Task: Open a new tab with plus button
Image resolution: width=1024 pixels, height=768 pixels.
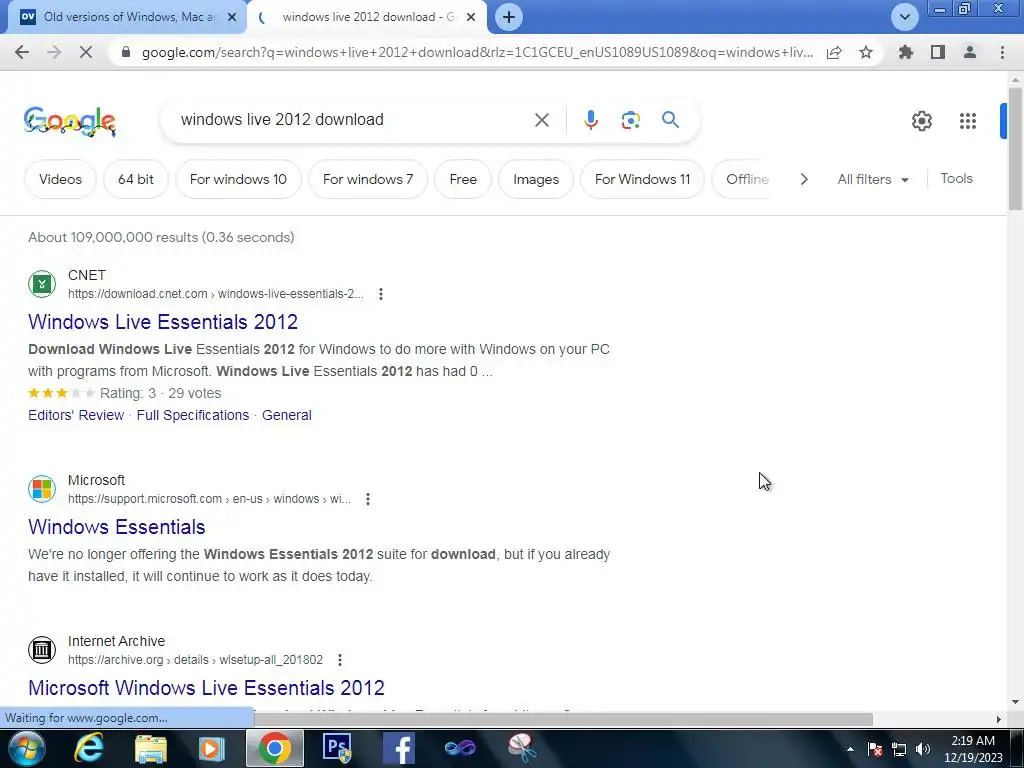Action: click(x=509, y=17)
